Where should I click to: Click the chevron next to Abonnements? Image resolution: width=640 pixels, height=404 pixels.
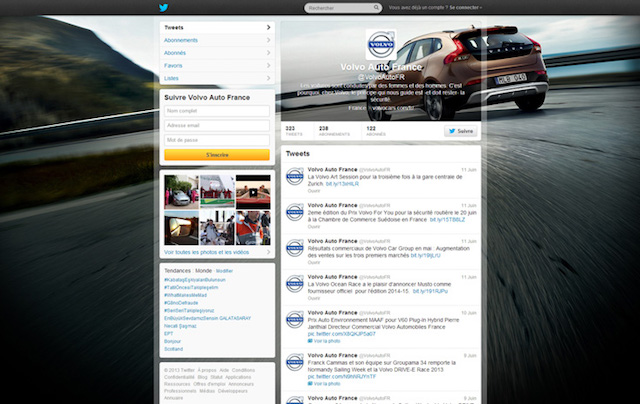coord(269,40)
